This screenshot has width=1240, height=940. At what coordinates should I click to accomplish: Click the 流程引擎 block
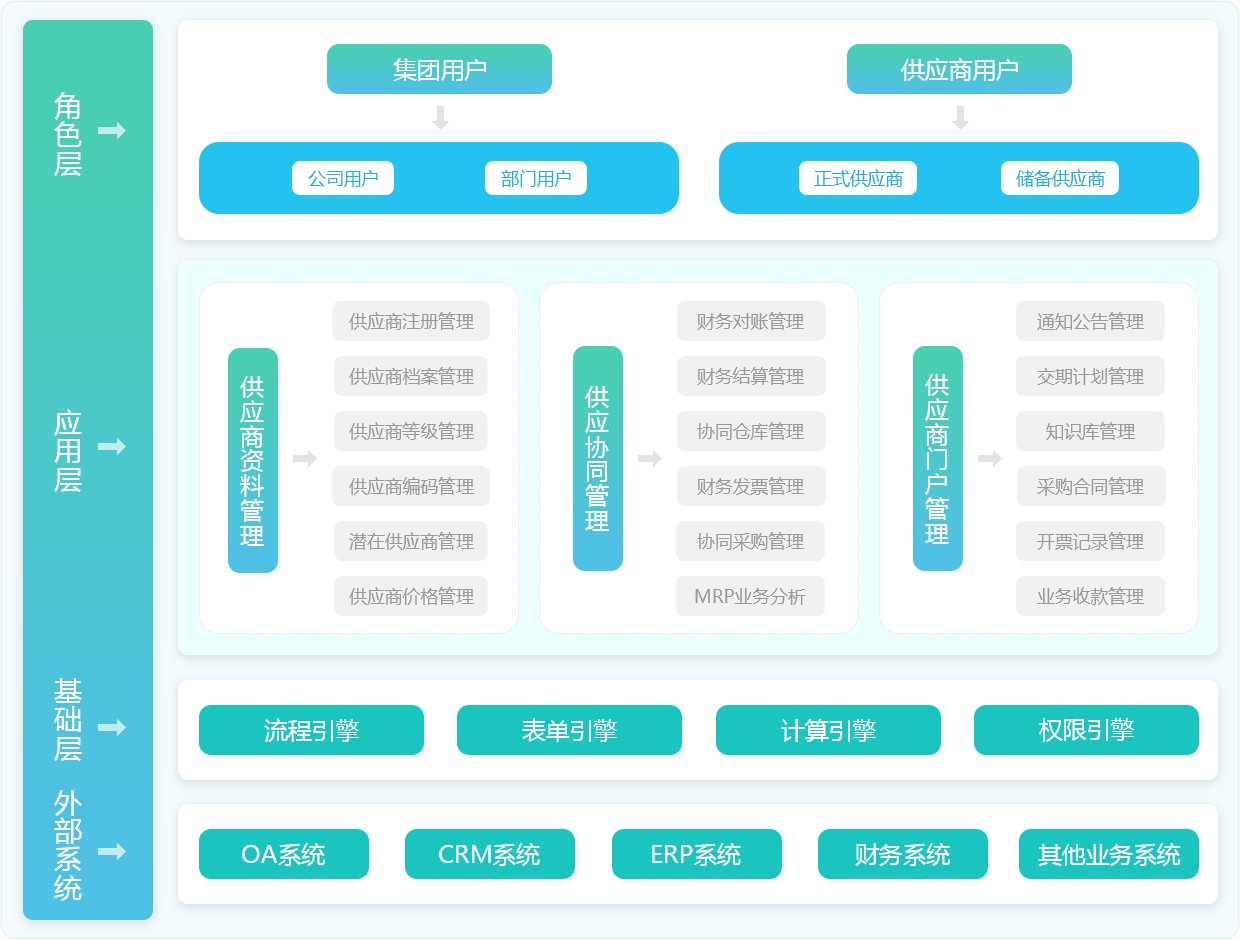[311, 730]
